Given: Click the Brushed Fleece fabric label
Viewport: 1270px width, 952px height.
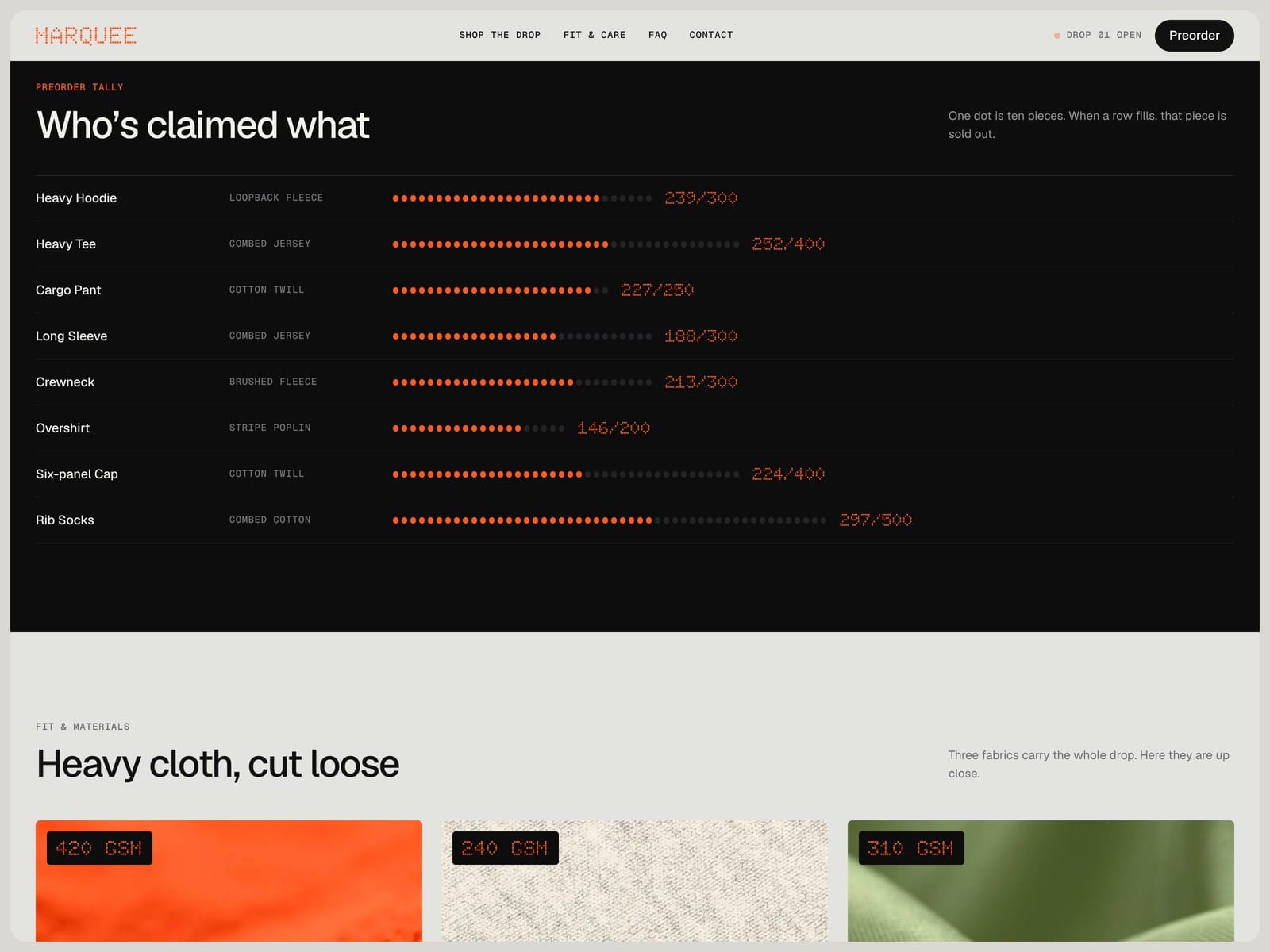Looking at the screenshot, I should point(273,382).
